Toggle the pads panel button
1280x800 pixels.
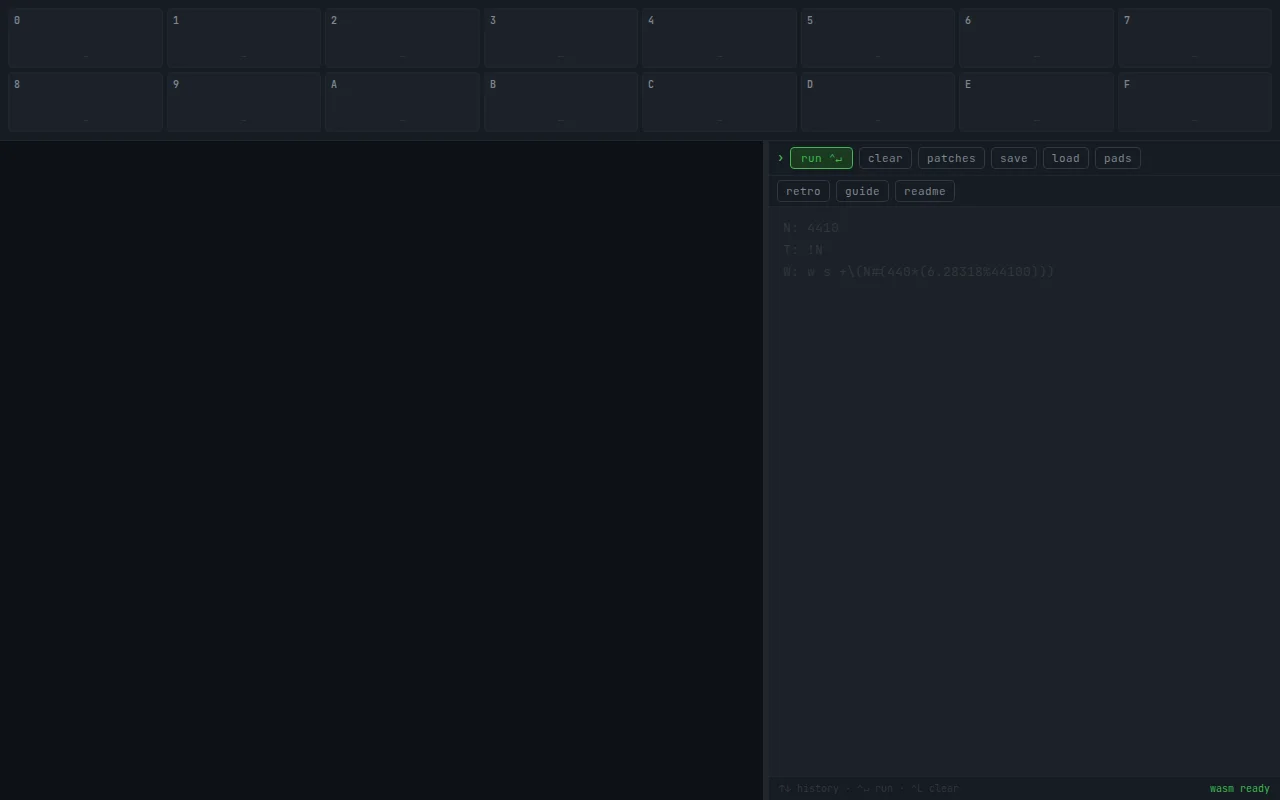click(1118, 158)
